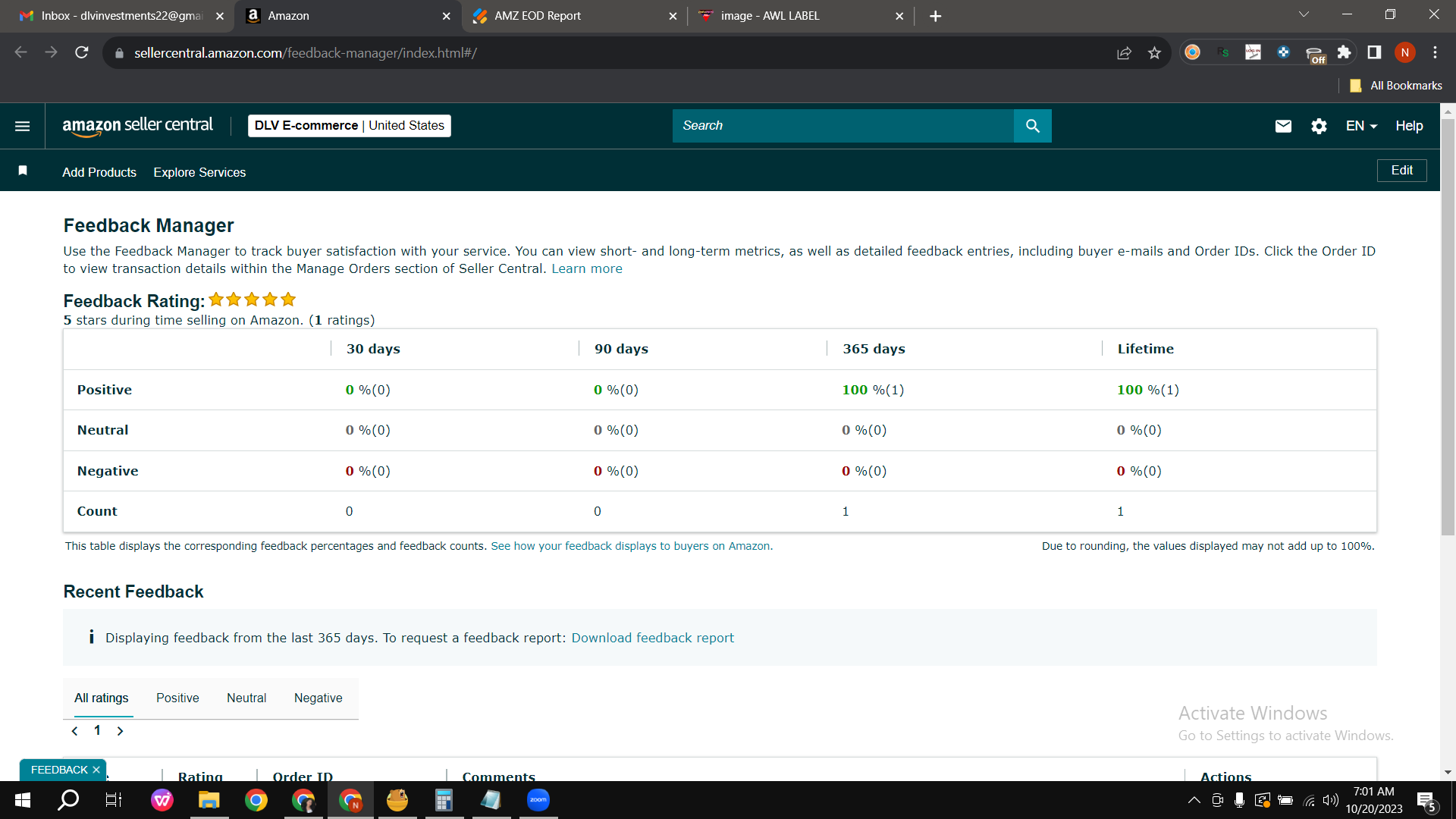This screenshot has height=819, width=1456.
Task: Open Task View on the taskbar
Action: [114, 800]
